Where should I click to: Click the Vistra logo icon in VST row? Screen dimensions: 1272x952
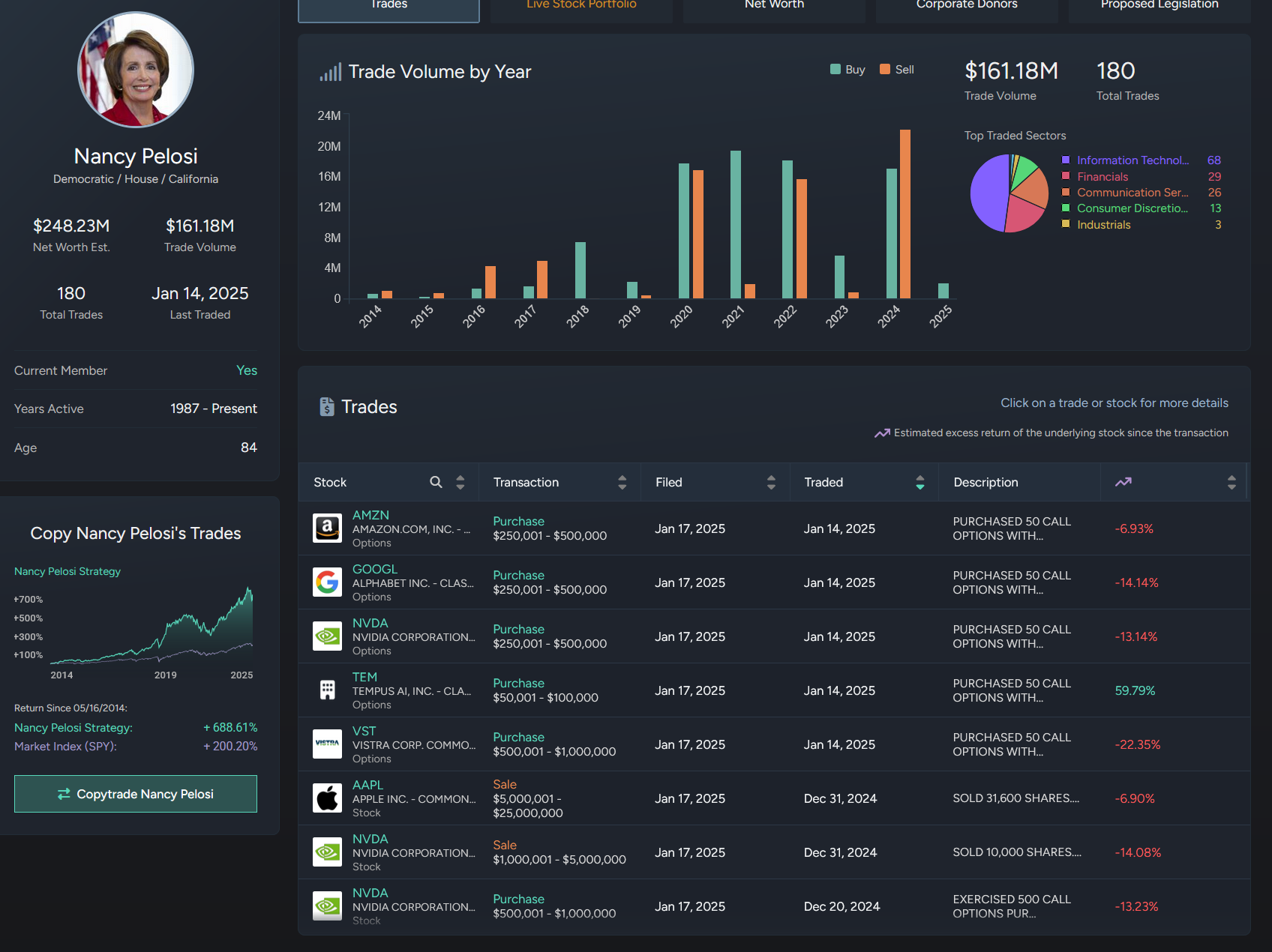pos(327,744)
